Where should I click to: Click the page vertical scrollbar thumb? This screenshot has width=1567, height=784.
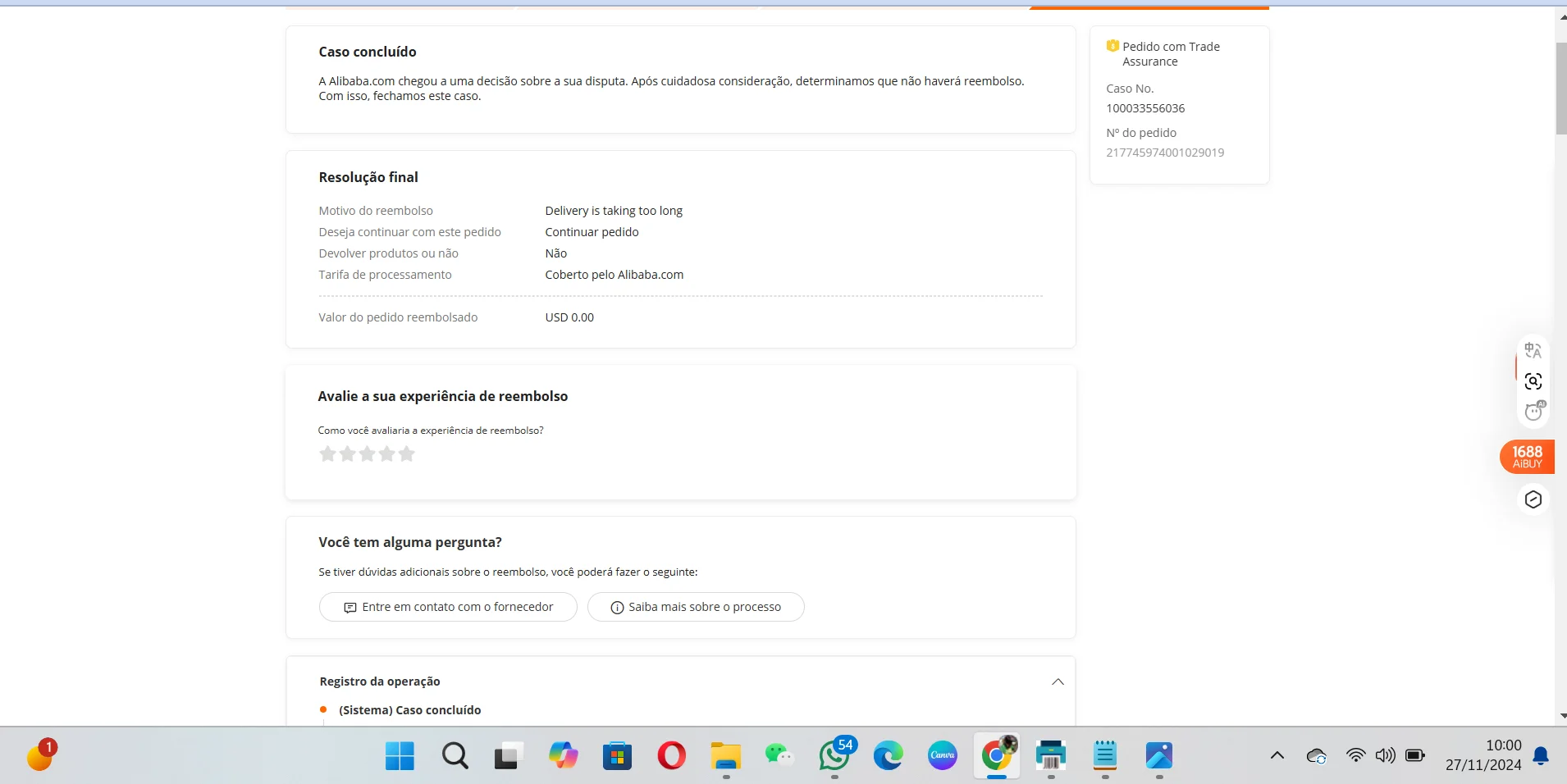(x=1560, y=89)
